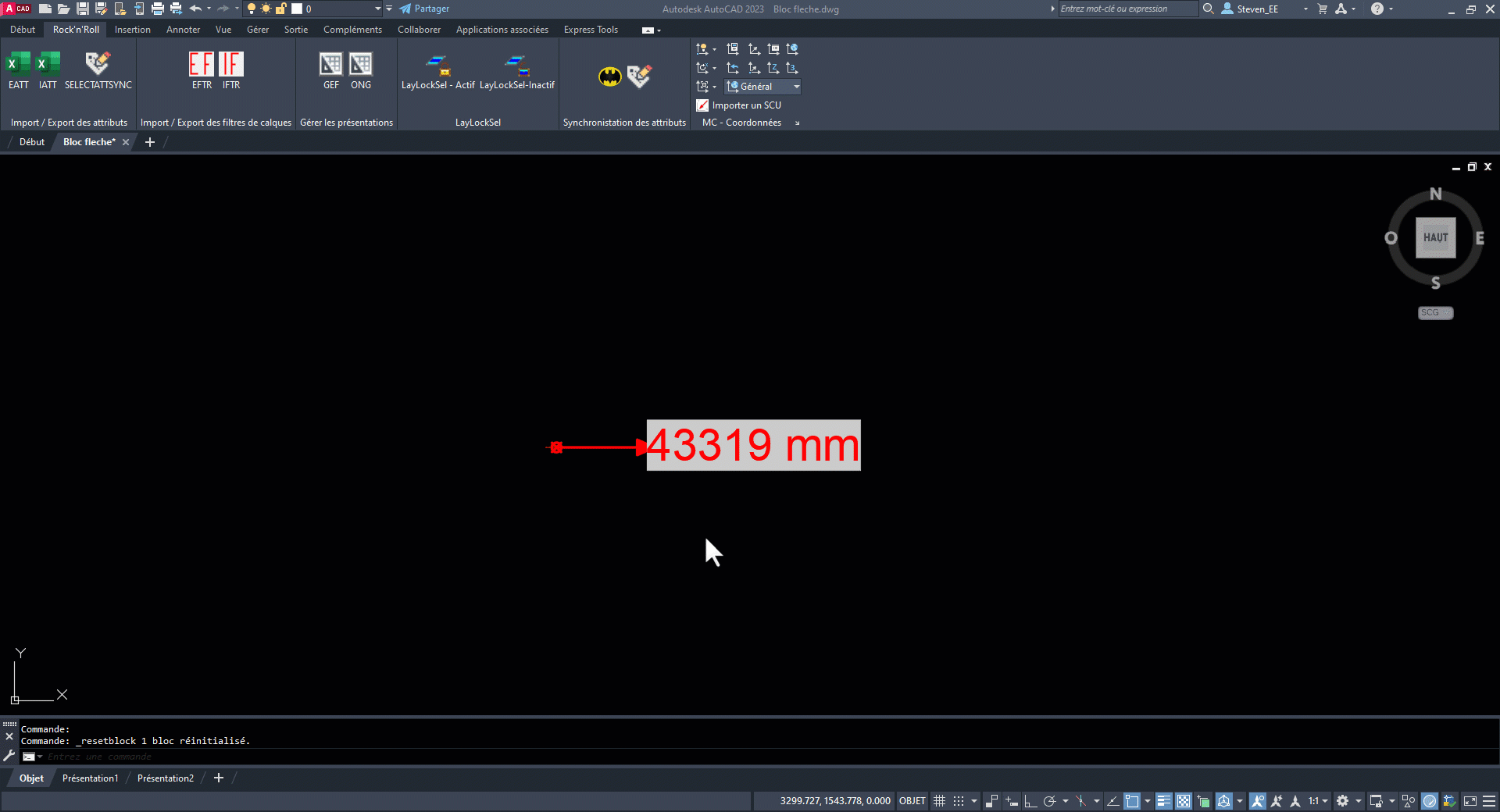1500x812 pixels.
Task: Click the Save icon in quick access toolbar
Action: tap(82, 9)
